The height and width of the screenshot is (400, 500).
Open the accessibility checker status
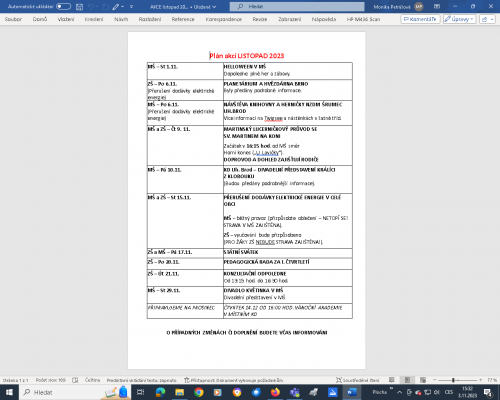point(233,380)
